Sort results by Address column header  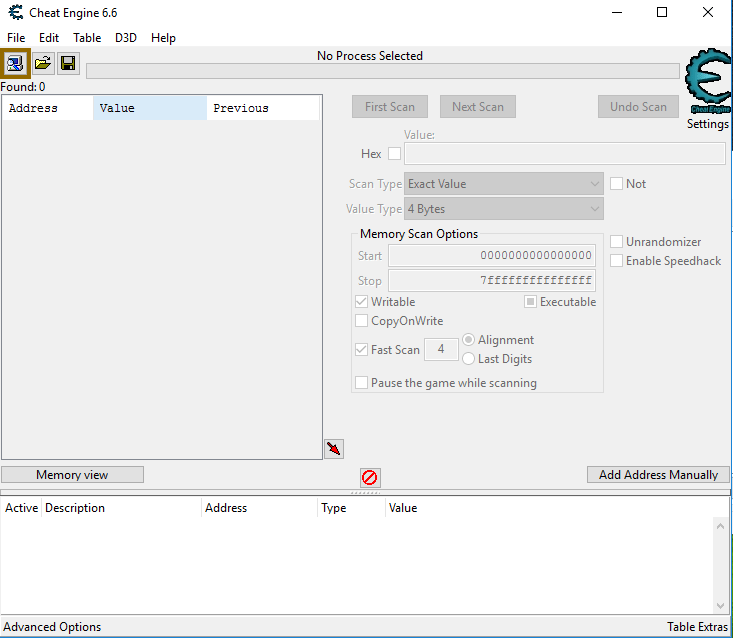(x=48, y=108)
